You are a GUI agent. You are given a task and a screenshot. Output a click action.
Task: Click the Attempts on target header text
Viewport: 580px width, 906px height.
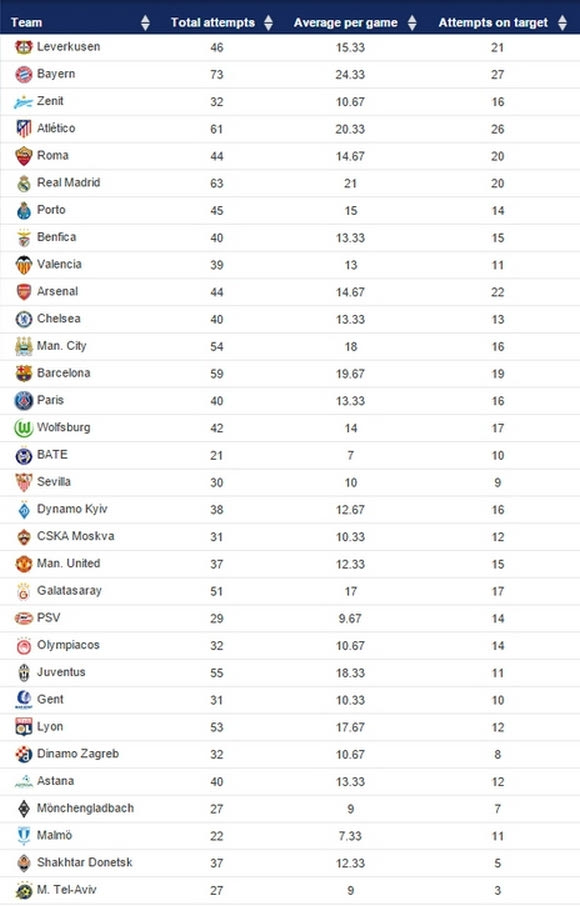(493, 23)
